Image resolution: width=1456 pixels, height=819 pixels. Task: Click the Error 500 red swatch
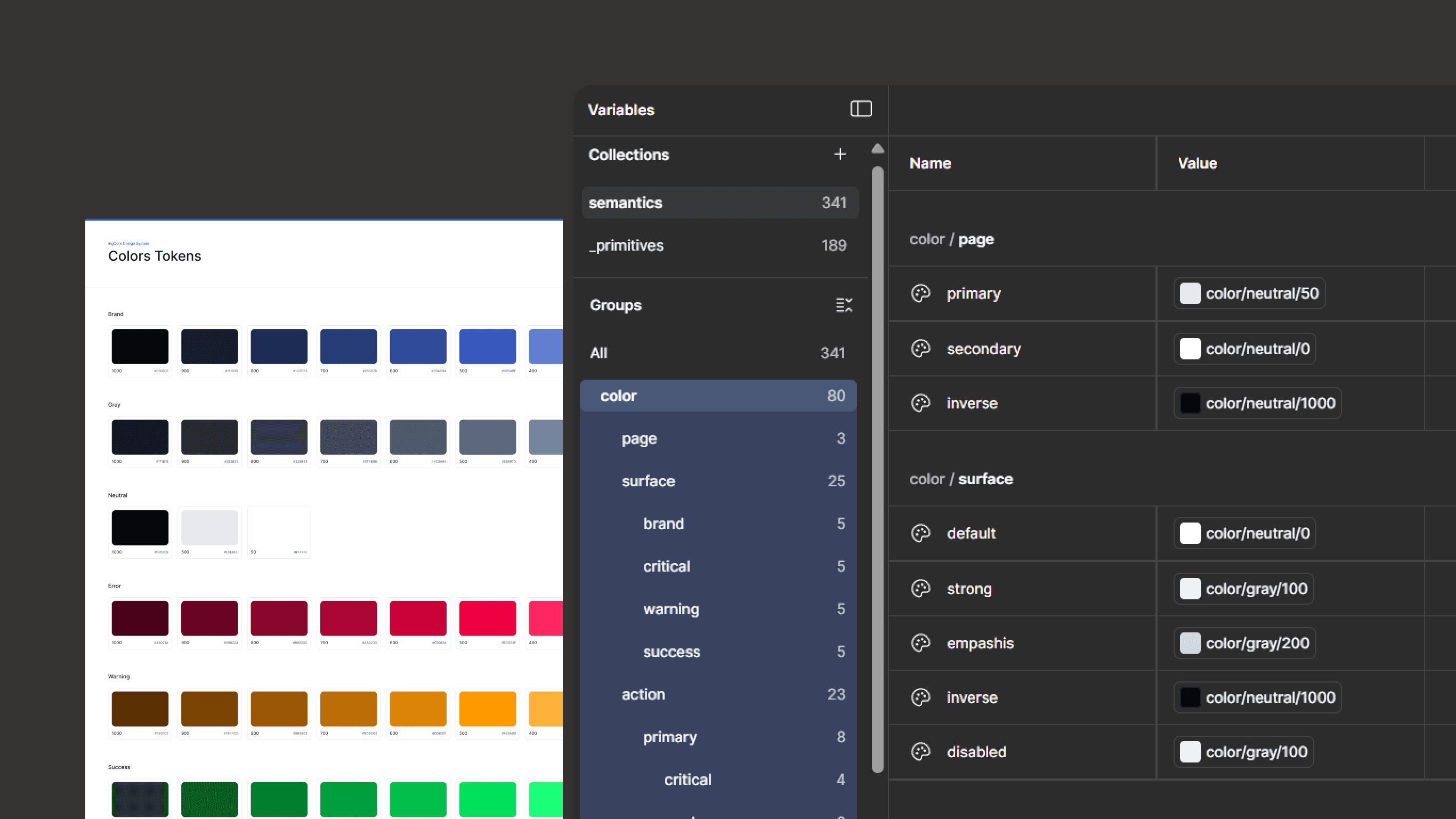point(487,617)
